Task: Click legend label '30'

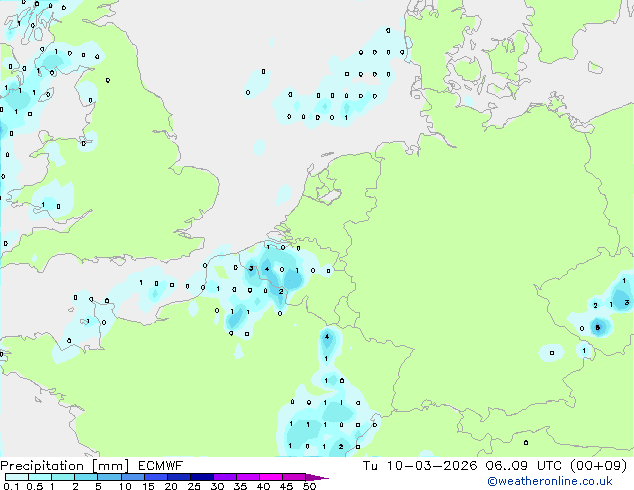Action: [x=217, y=486]
